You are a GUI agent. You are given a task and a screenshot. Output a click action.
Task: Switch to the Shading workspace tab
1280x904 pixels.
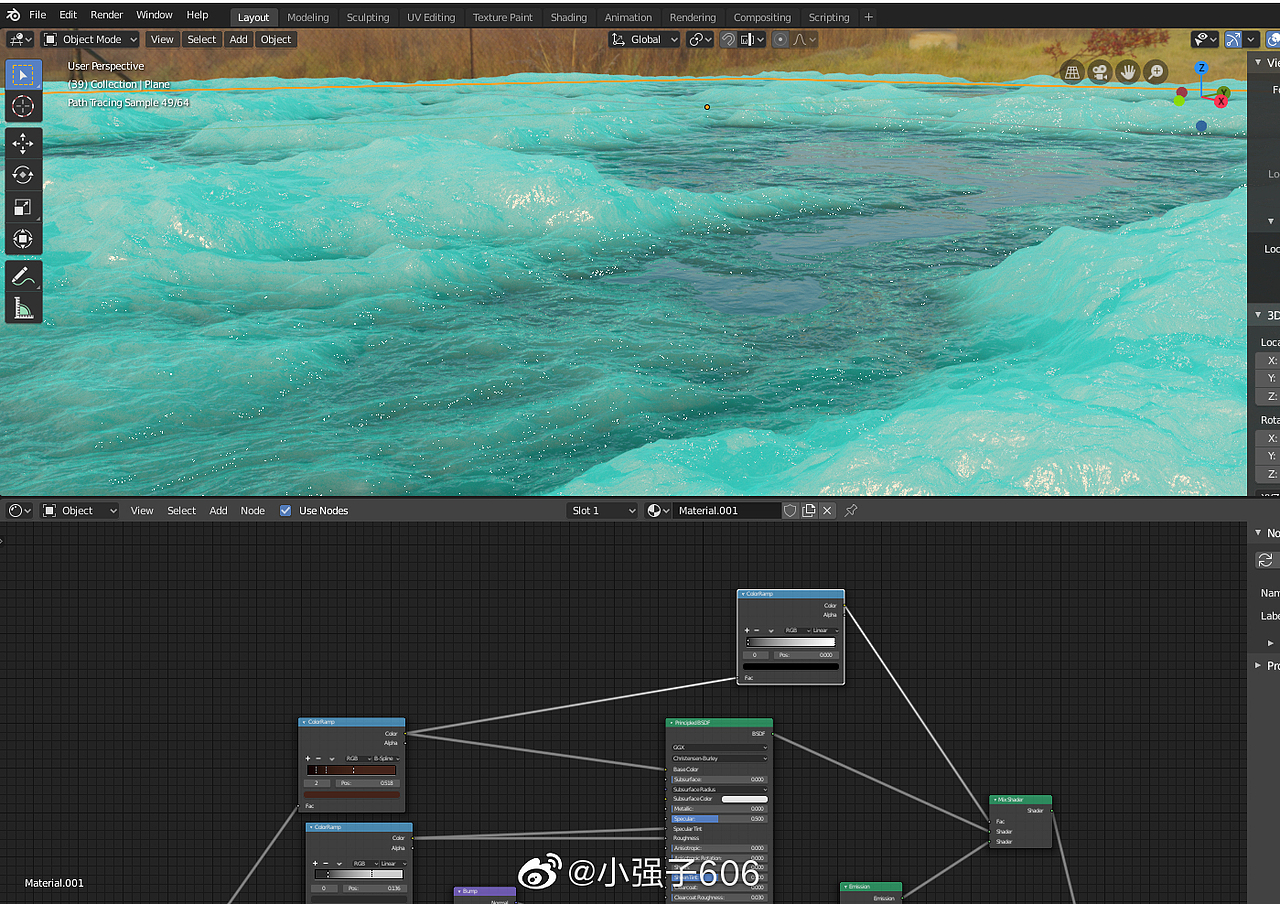(x=569, y=17)
